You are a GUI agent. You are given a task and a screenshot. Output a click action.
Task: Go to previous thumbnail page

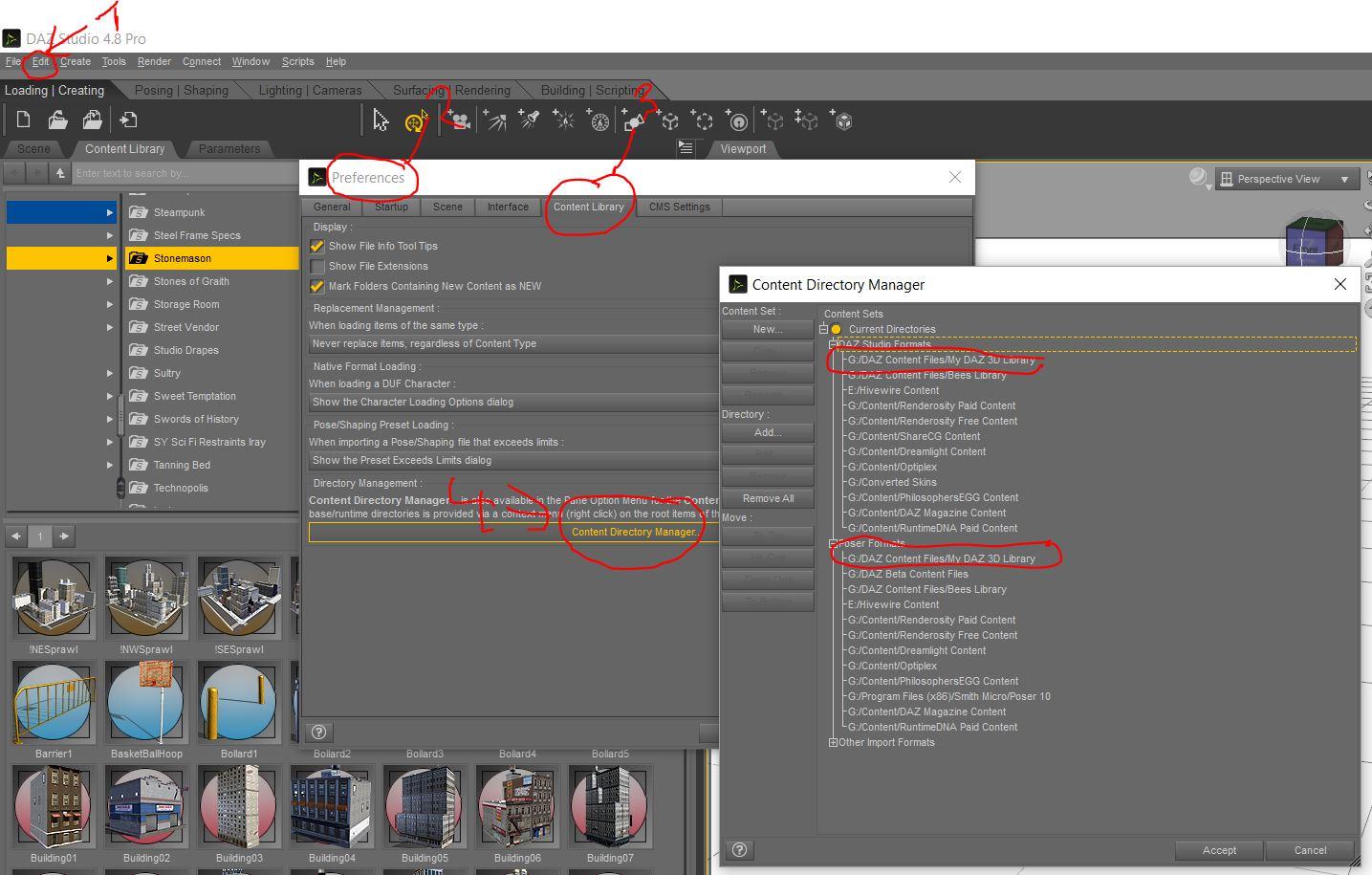tap(16, 536)
